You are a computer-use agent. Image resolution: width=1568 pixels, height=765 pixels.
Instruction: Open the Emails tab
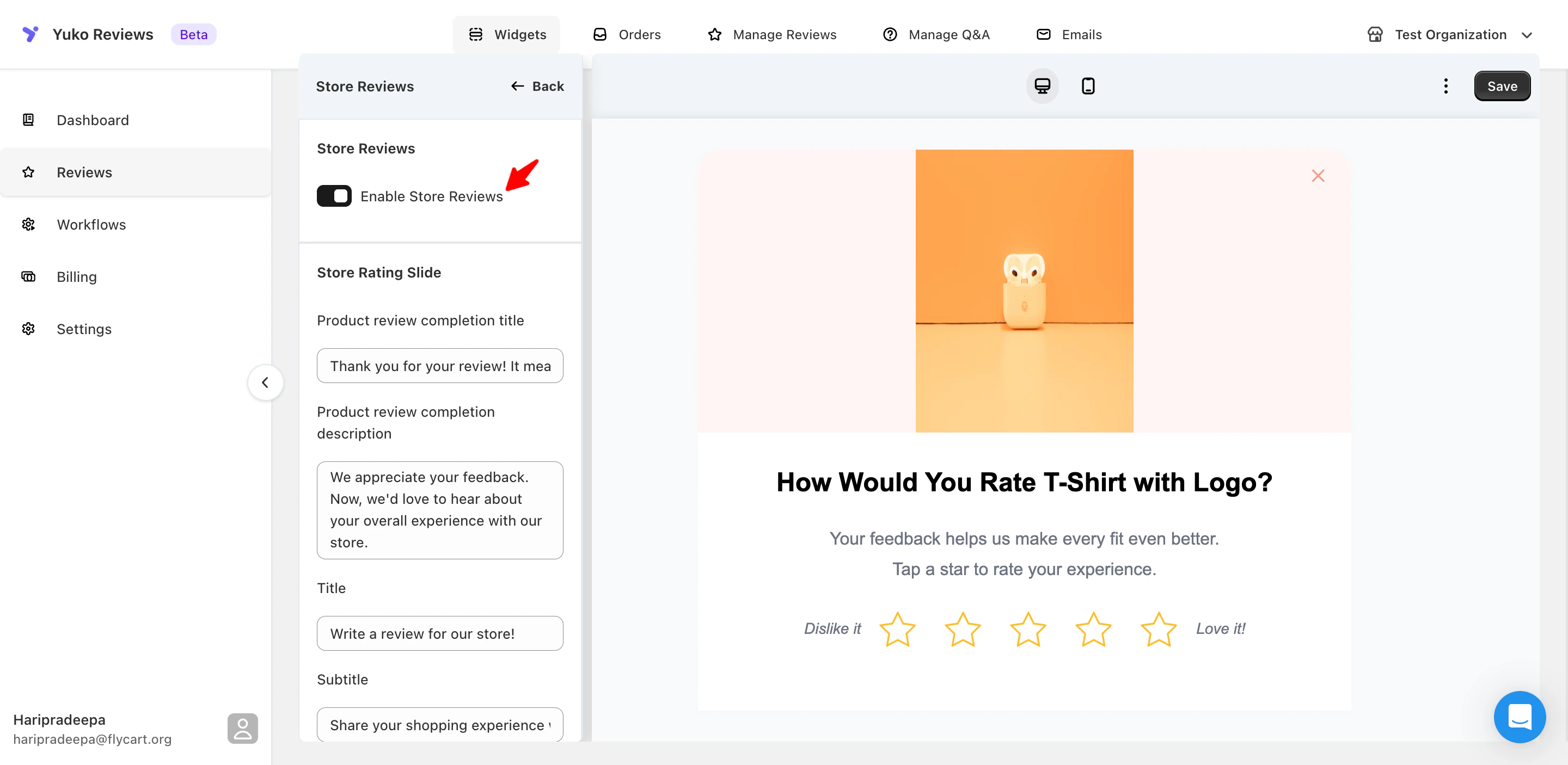click(1069, 35)
